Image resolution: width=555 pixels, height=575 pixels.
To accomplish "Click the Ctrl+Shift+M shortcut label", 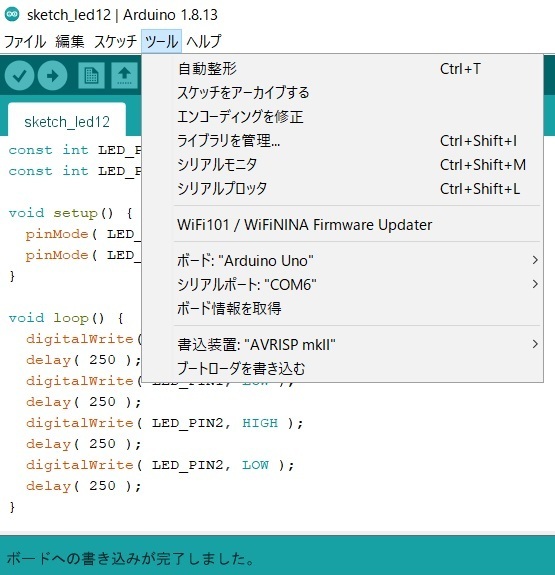I will (483, 165).
